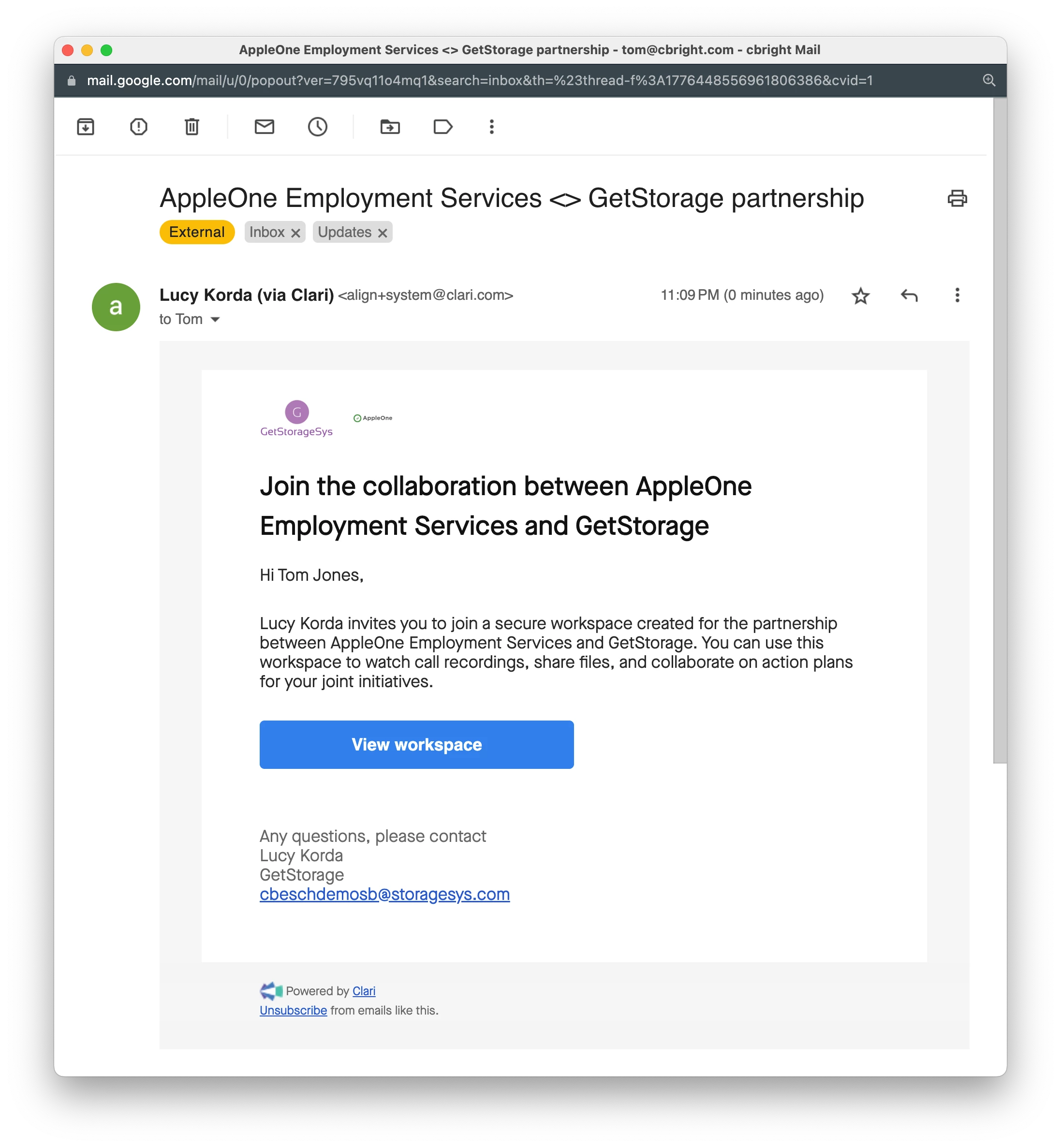Screen dimensions: 1061x1148
Task: Click the View workspace button
Action: 416,745
